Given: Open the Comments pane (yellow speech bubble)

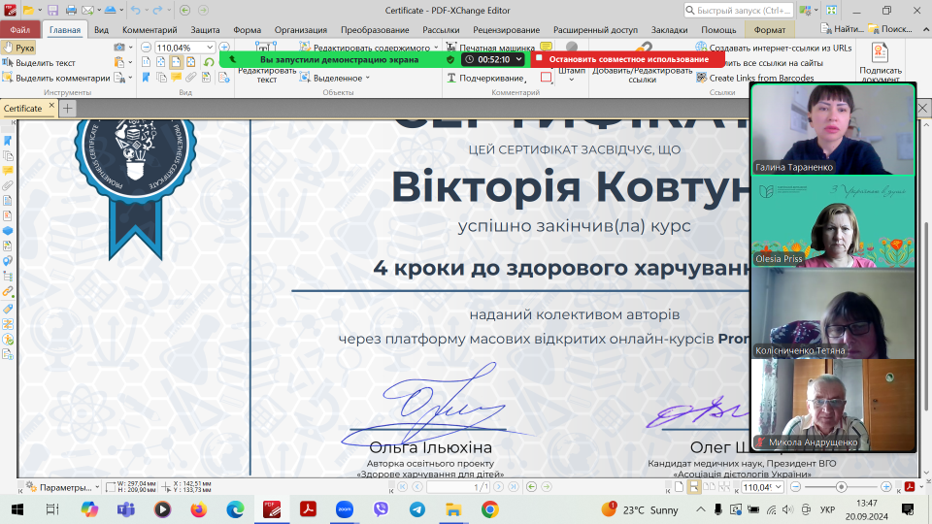Looking at the screenshot, I should pos(8,171).
